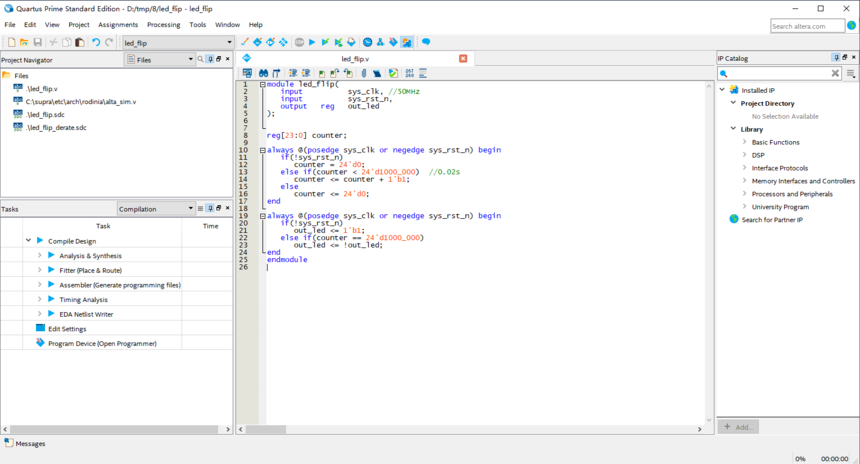
Task: Click the Analyze Current File checkmark icon
Action: [x=393, y=73]
